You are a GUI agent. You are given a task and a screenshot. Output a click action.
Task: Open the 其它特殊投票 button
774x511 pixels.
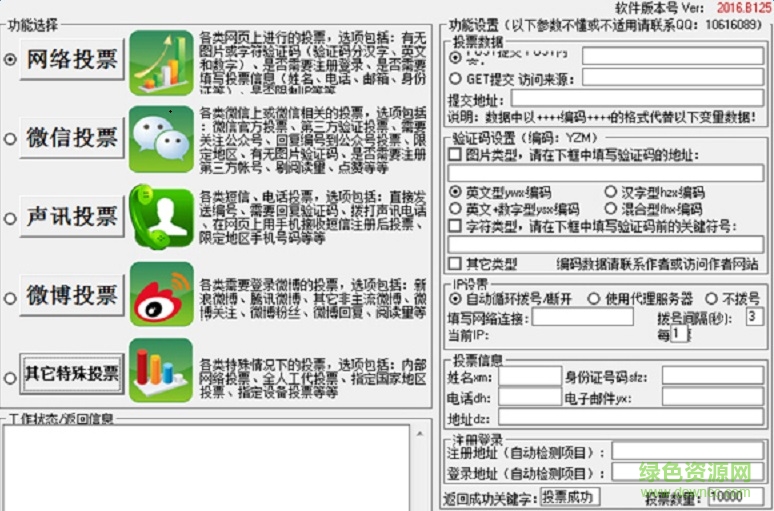point(72,373)
